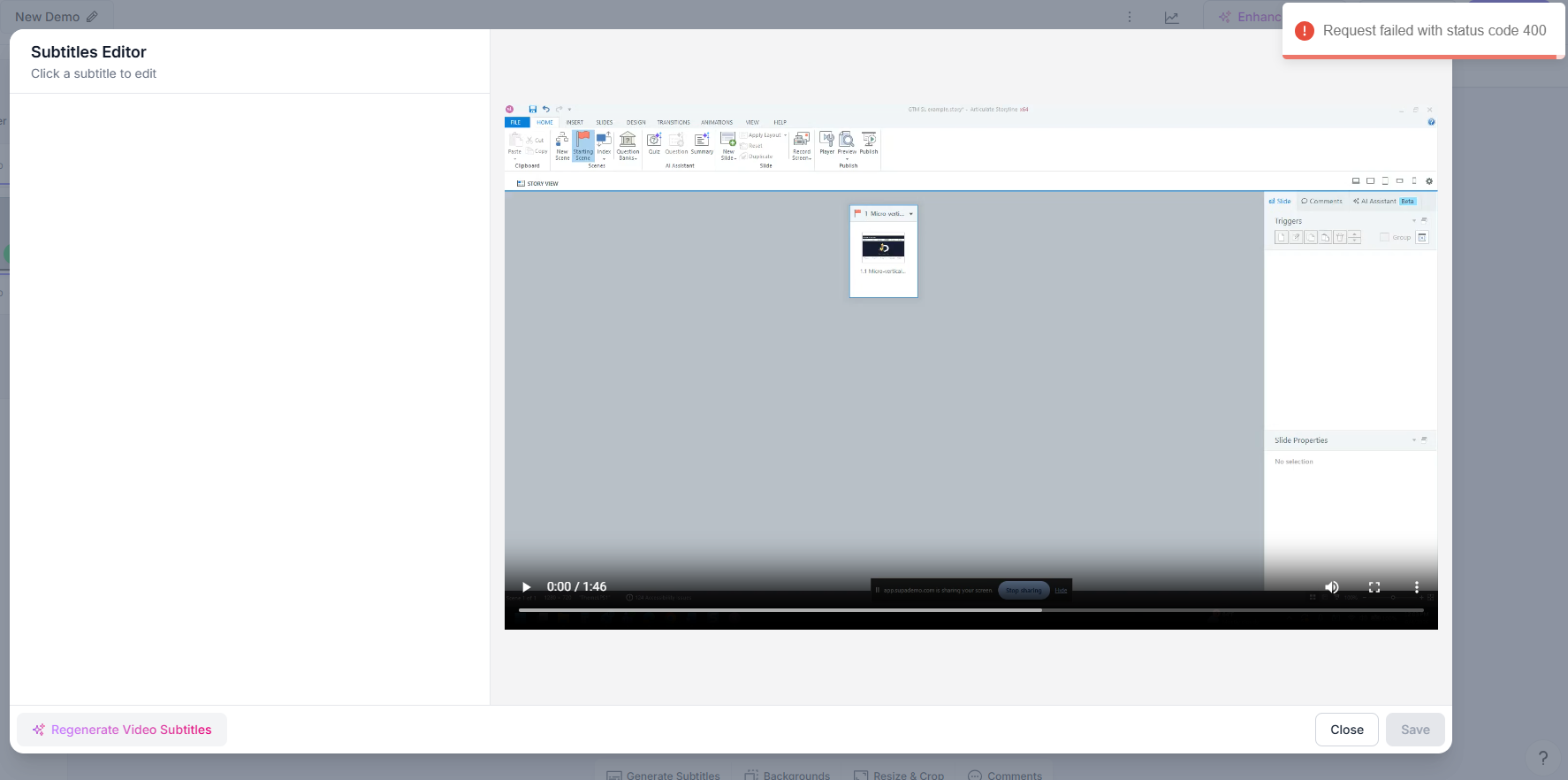Image resolution: width=1568 pixels, height=780 pixels.
Task: Open the header three-dot more menu
Action: click(1130, 17)
